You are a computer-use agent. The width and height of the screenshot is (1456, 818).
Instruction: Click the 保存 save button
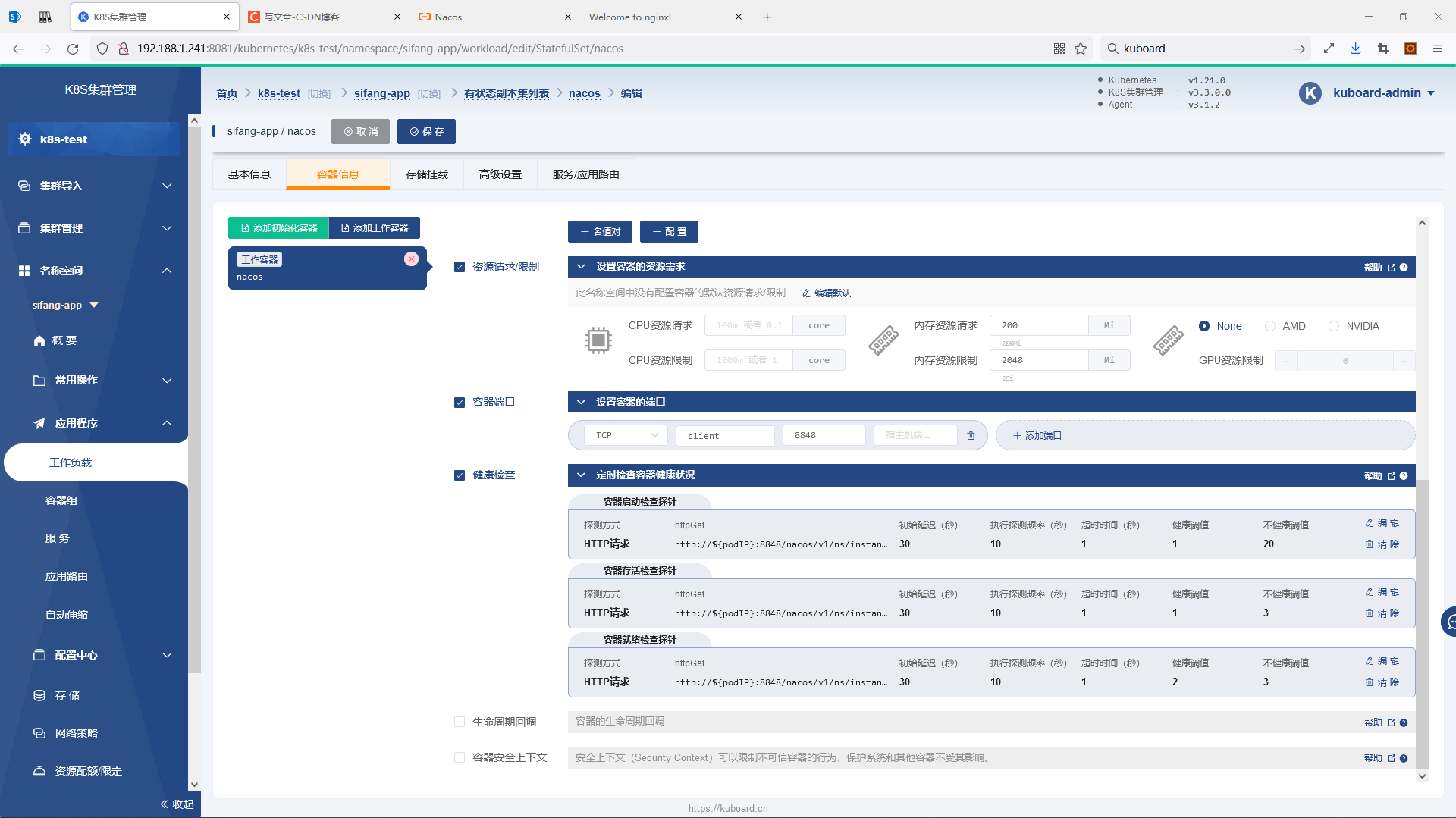point(426,132)
